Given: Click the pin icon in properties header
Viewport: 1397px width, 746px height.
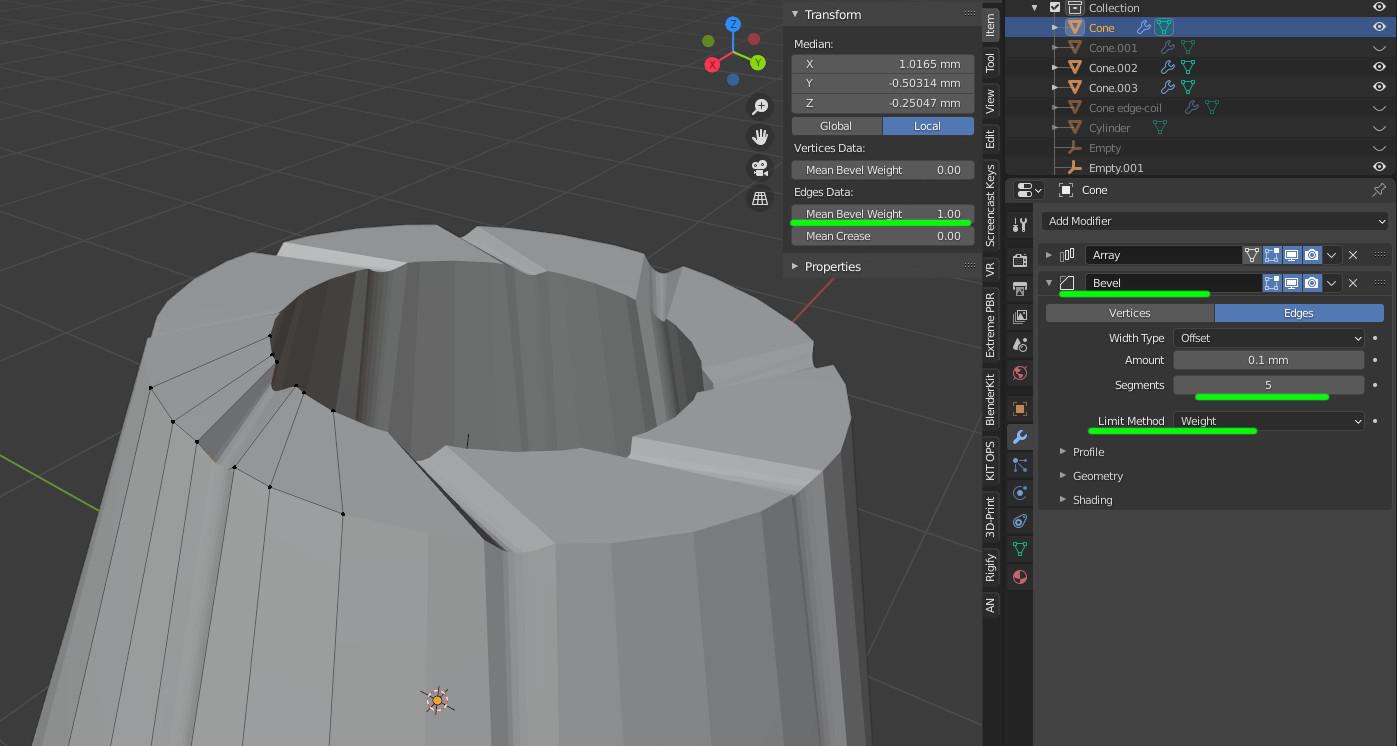Looking at the screenshot, I should coord(1379,190).
